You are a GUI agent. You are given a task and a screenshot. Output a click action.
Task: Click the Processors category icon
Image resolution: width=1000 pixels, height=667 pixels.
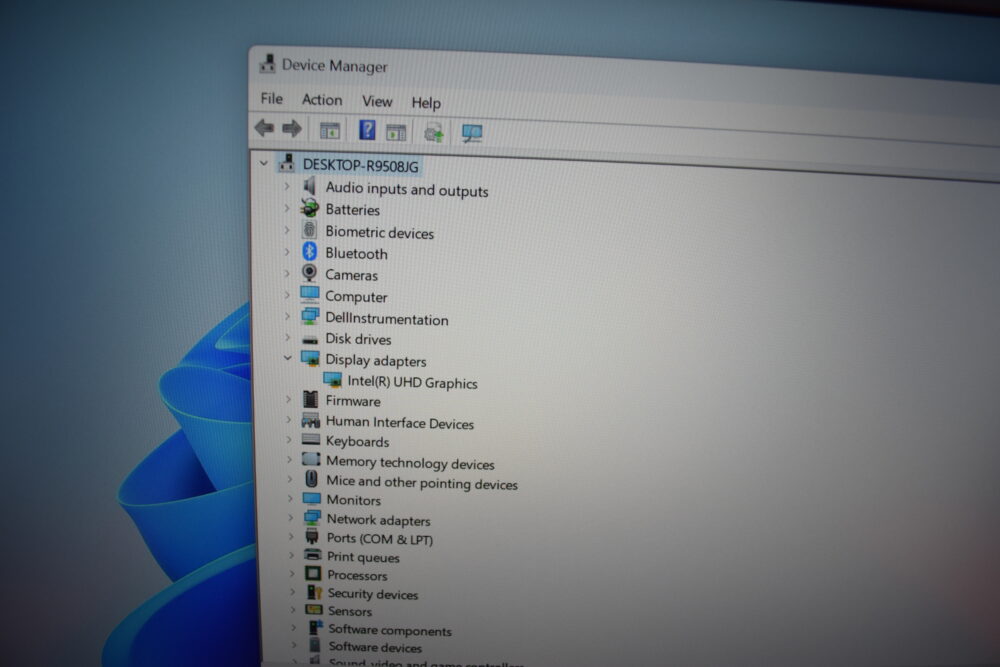(313, 573)
